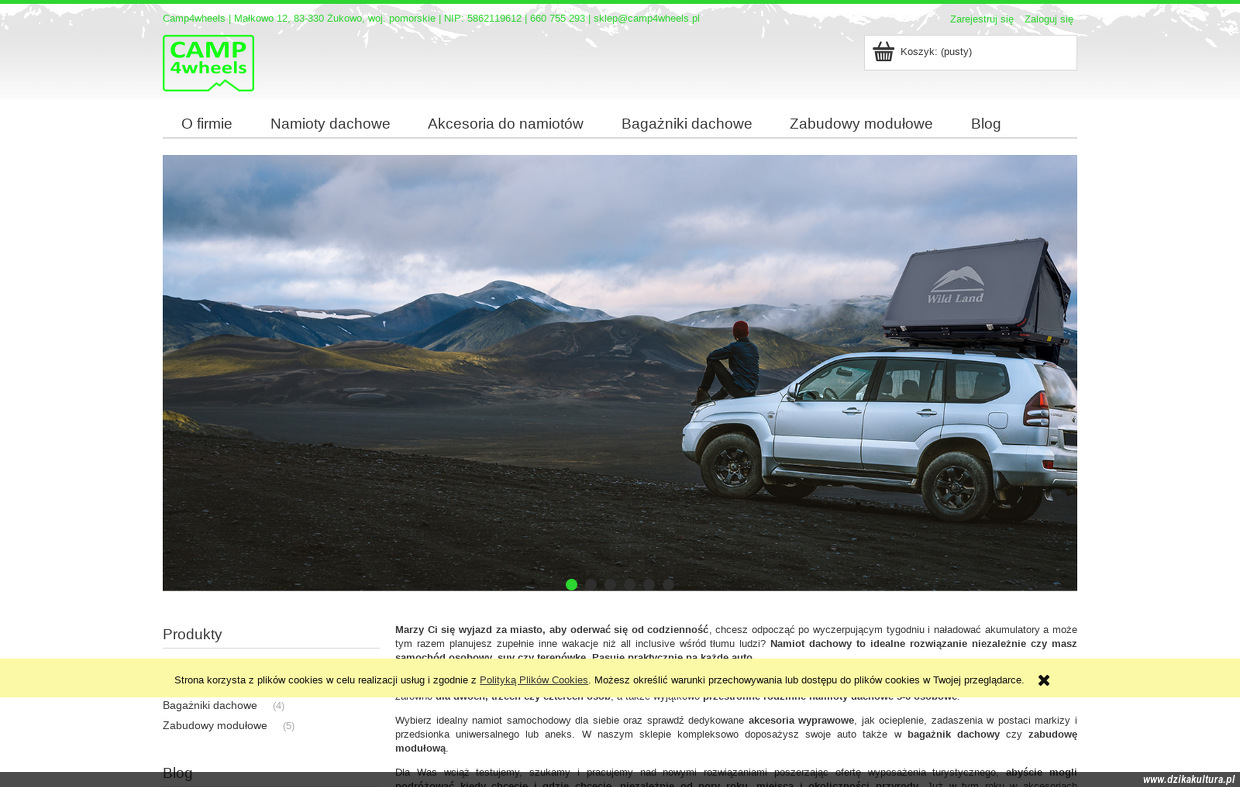Click the Zaloguj się link

(1048, 19)
